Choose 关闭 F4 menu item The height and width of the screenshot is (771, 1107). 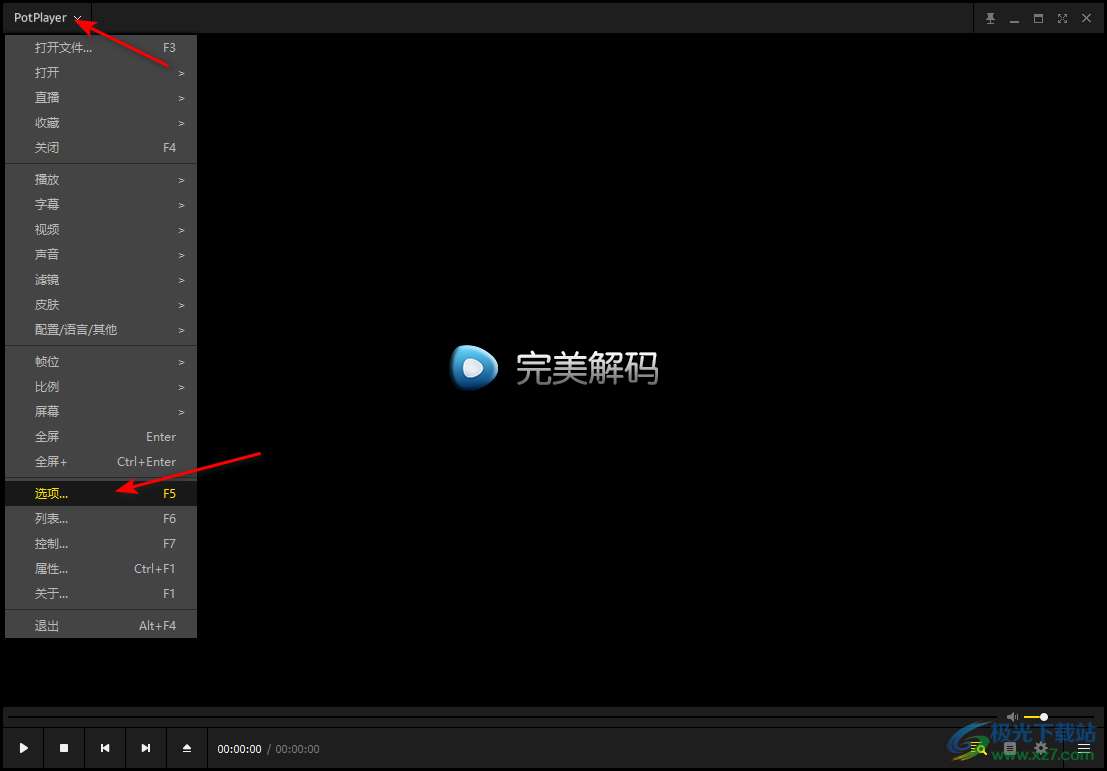[101, 148]
